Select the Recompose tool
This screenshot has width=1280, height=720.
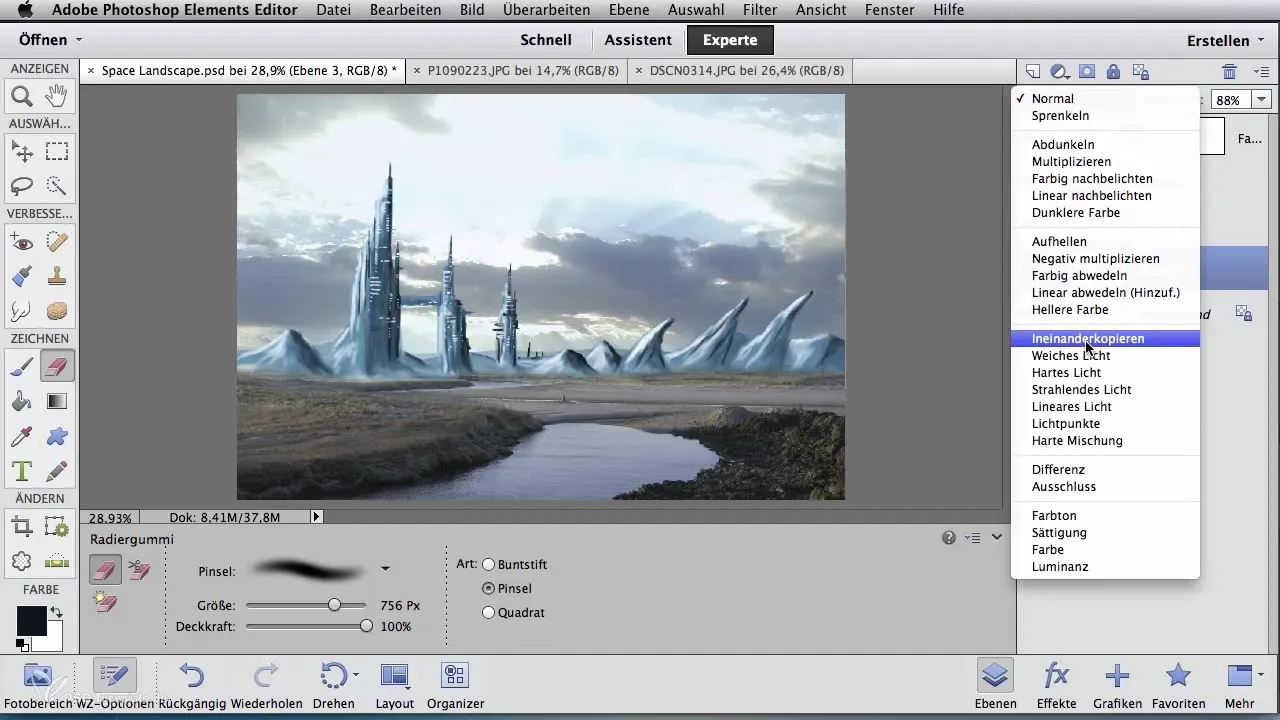[x=57, y=526]
